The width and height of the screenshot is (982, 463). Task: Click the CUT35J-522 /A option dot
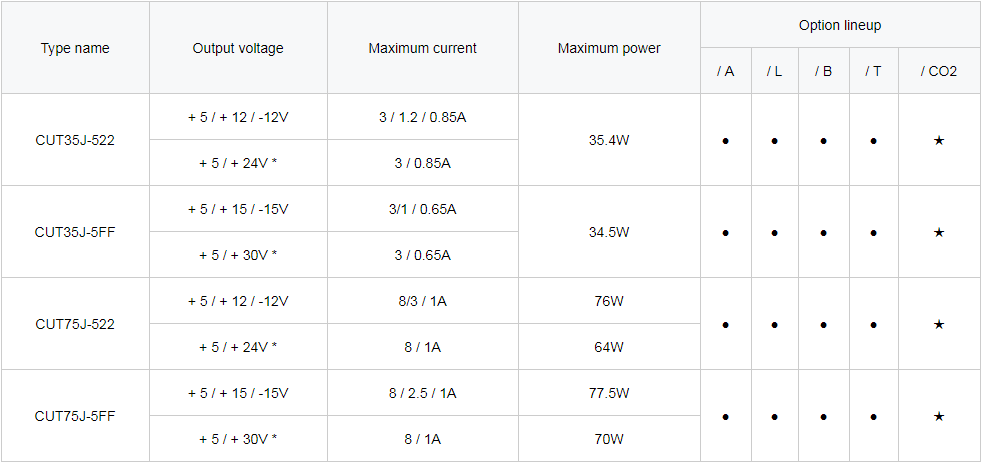[x=725, y=141]
